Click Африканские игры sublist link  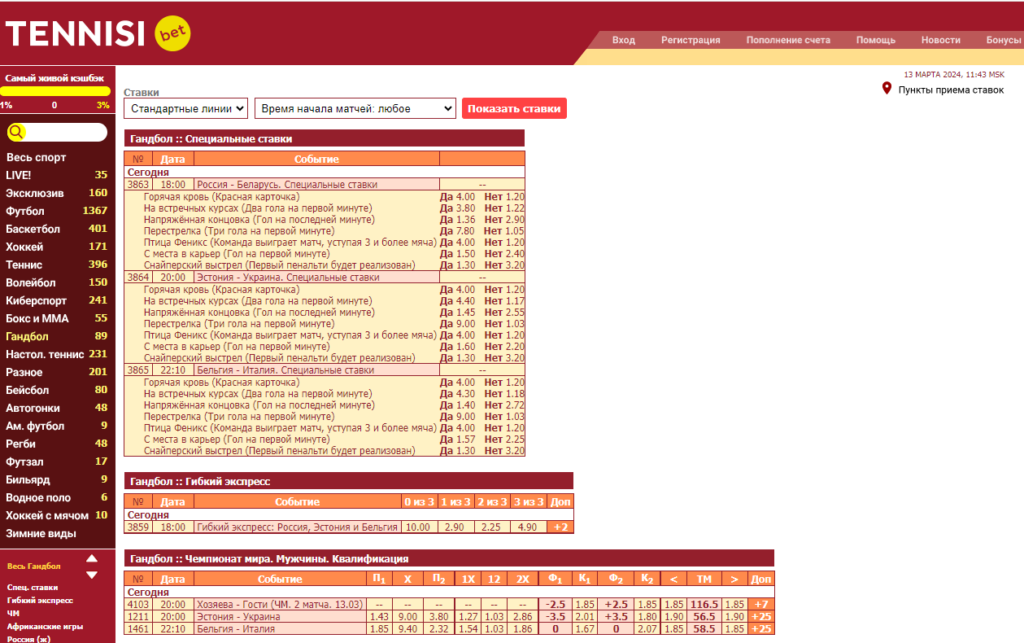[45, 627]
